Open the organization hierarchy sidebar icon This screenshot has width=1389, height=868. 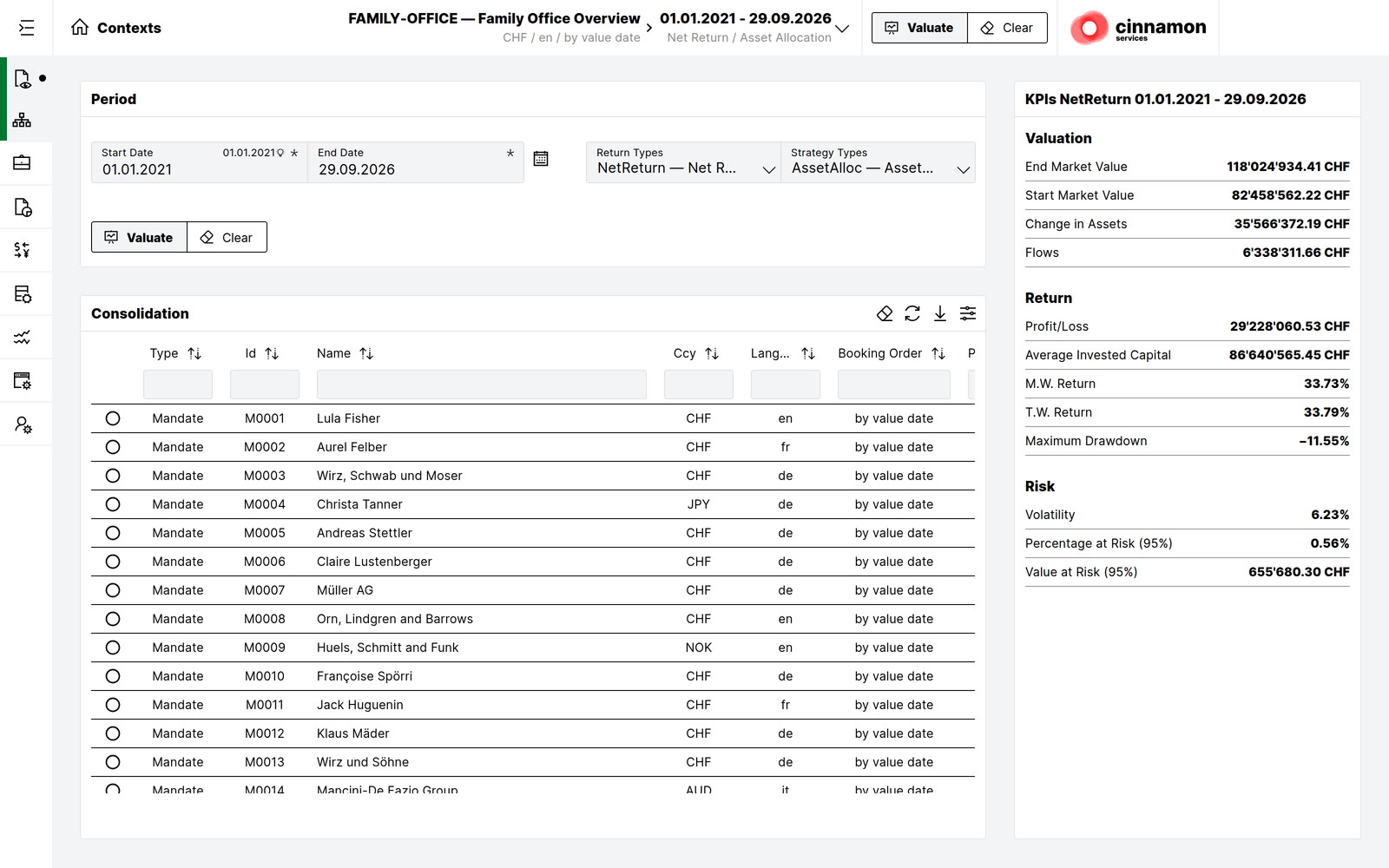(x=22, y=120)
